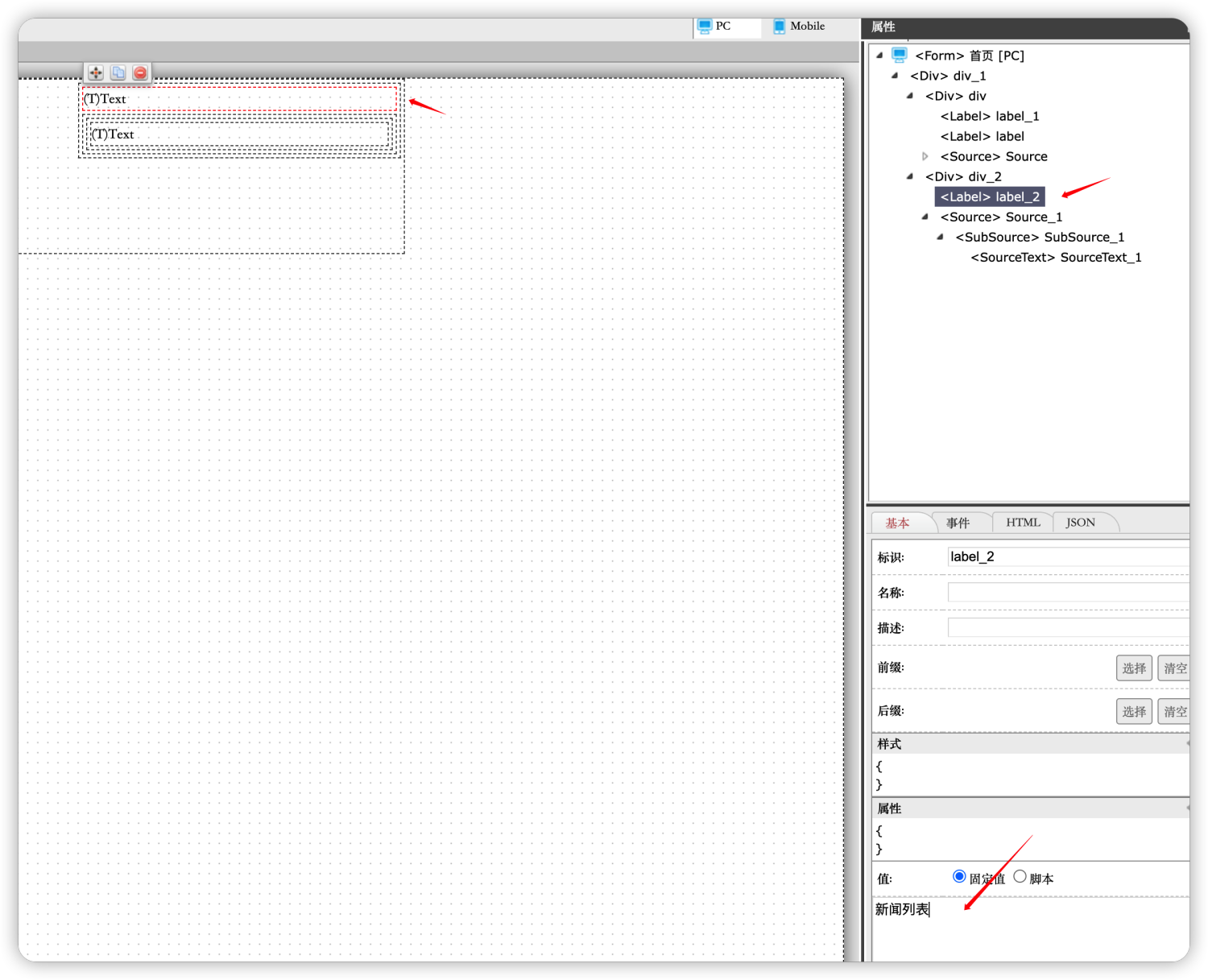Click the monitor icon beside Form 首页
Screen dimensions: 1208x980
[900, 56]
